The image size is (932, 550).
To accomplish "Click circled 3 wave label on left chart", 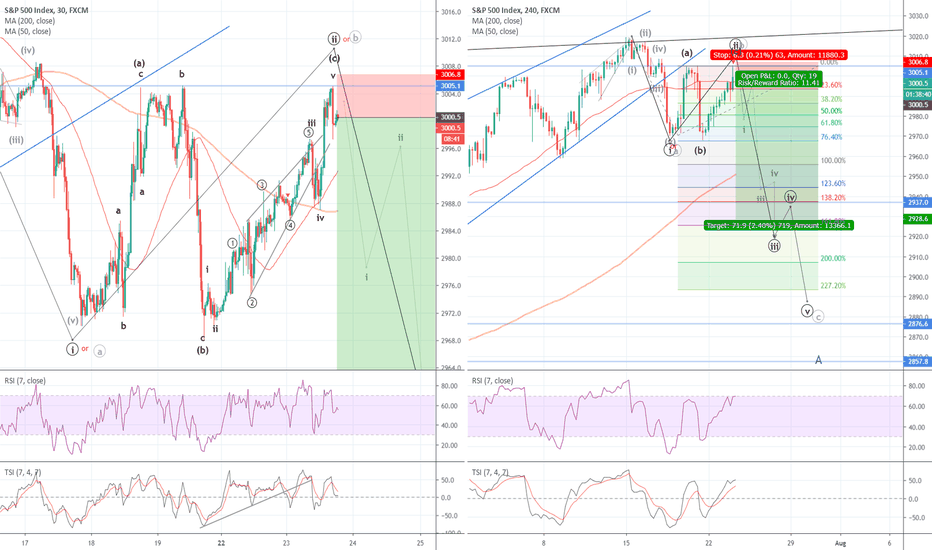I will click(x=262, y=185).
